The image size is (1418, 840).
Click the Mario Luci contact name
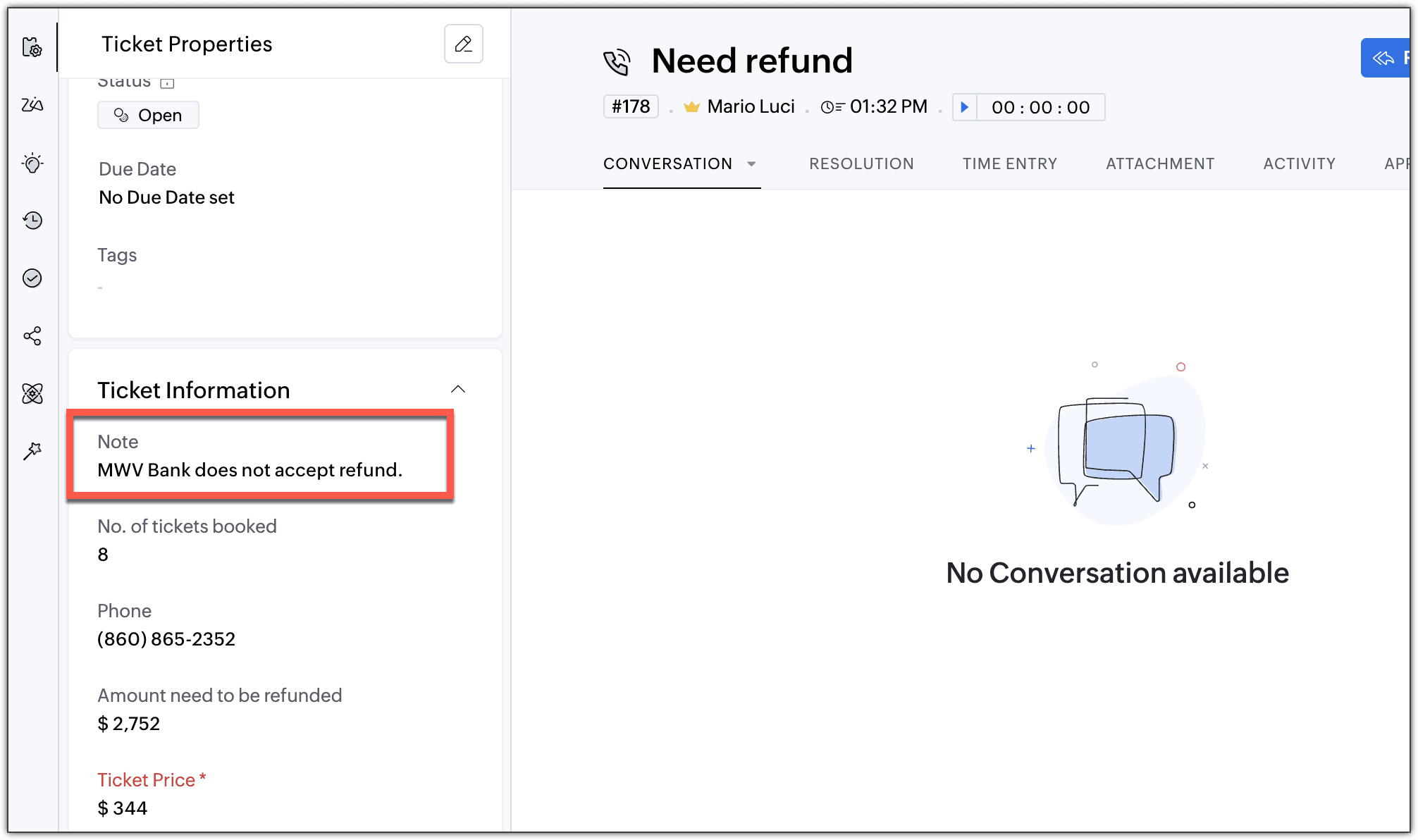pos(751,106)
